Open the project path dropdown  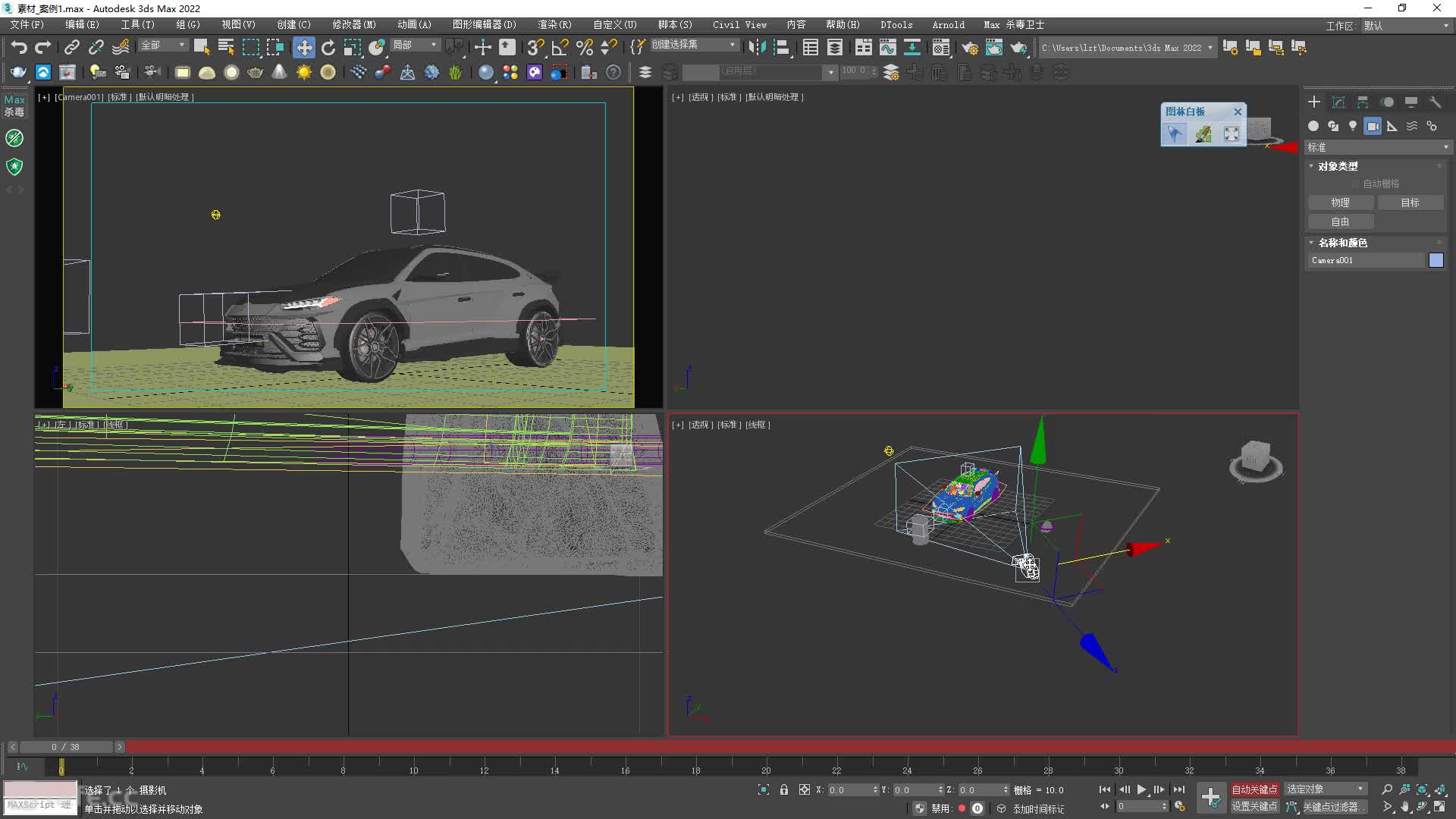pos(1127,48)
